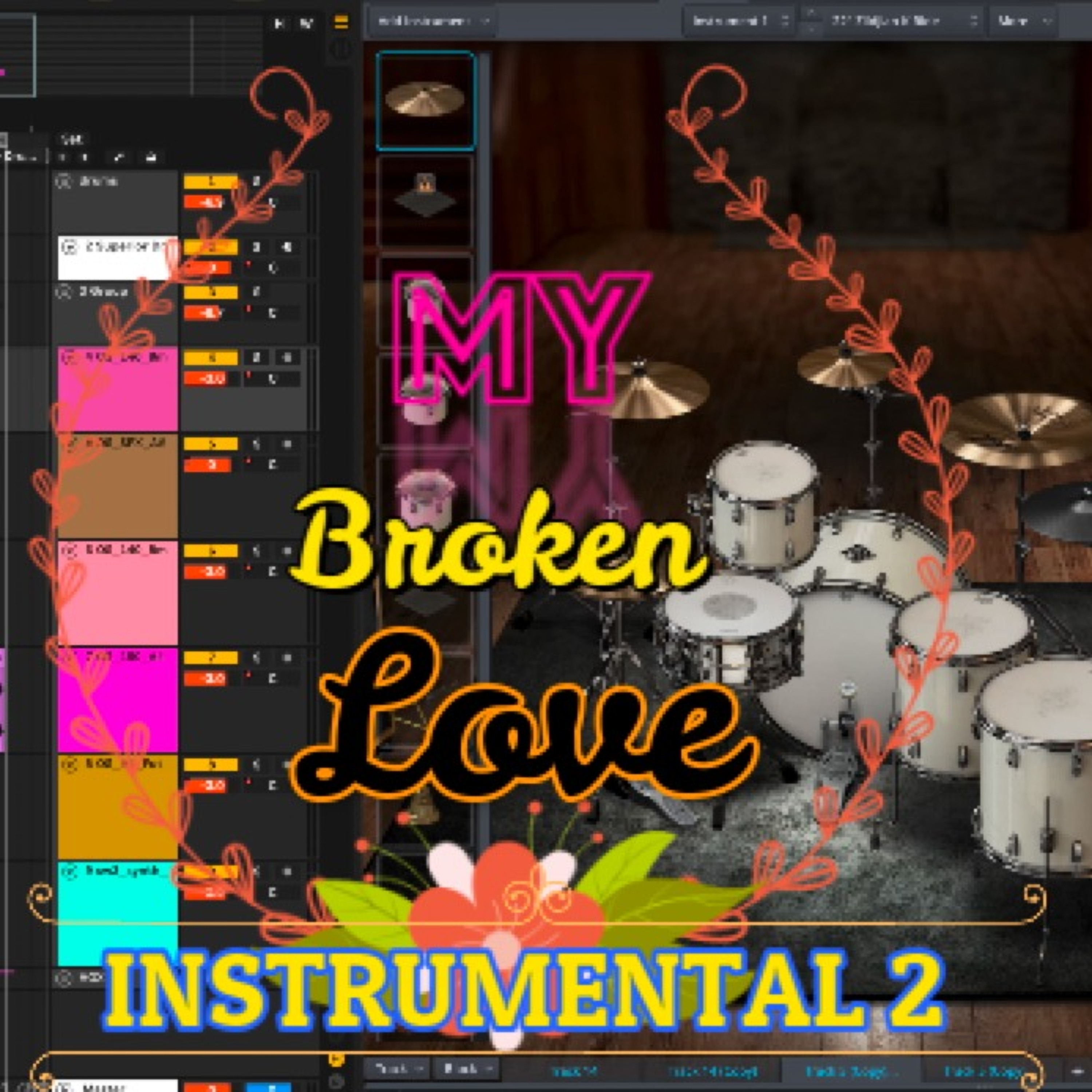The image size is (1092, 1092).
Task: Select the Master track header
Action: [113, 1086]
